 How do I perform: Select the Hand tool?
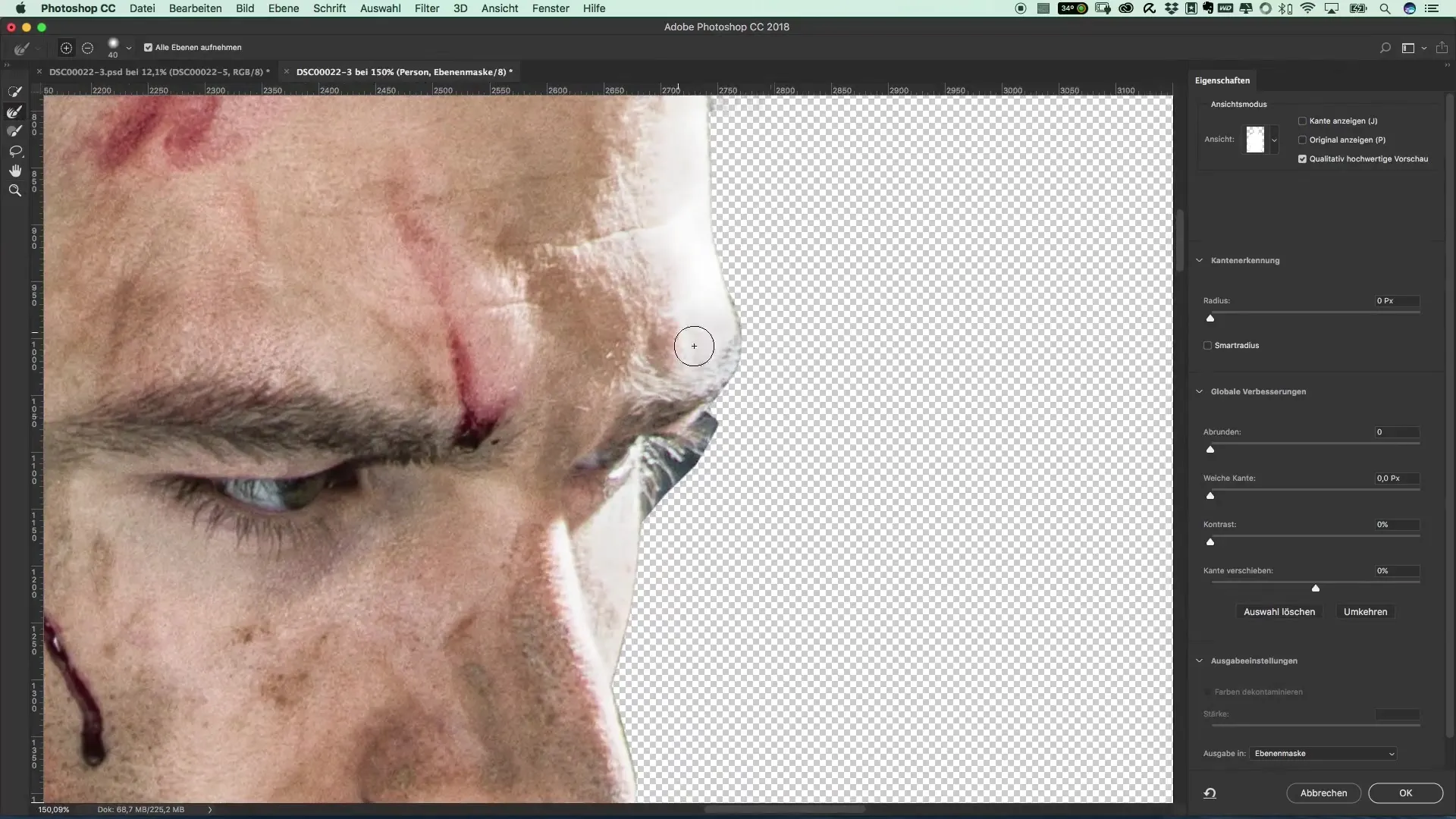[x=14, y=171]
